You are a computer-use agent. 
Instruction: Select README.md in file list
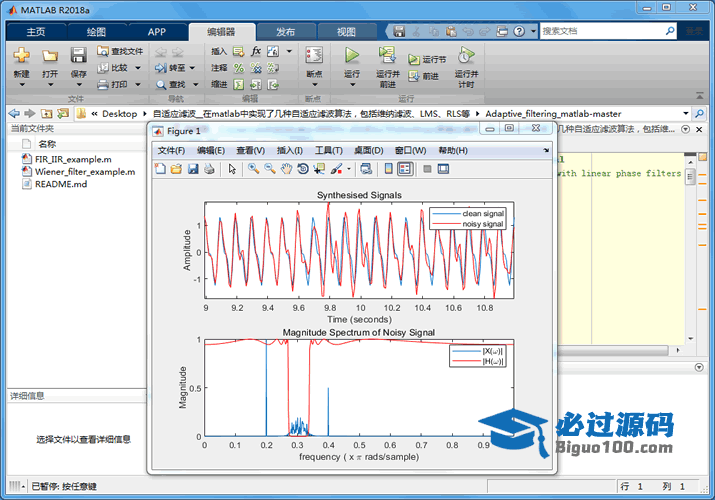(61, 184)
